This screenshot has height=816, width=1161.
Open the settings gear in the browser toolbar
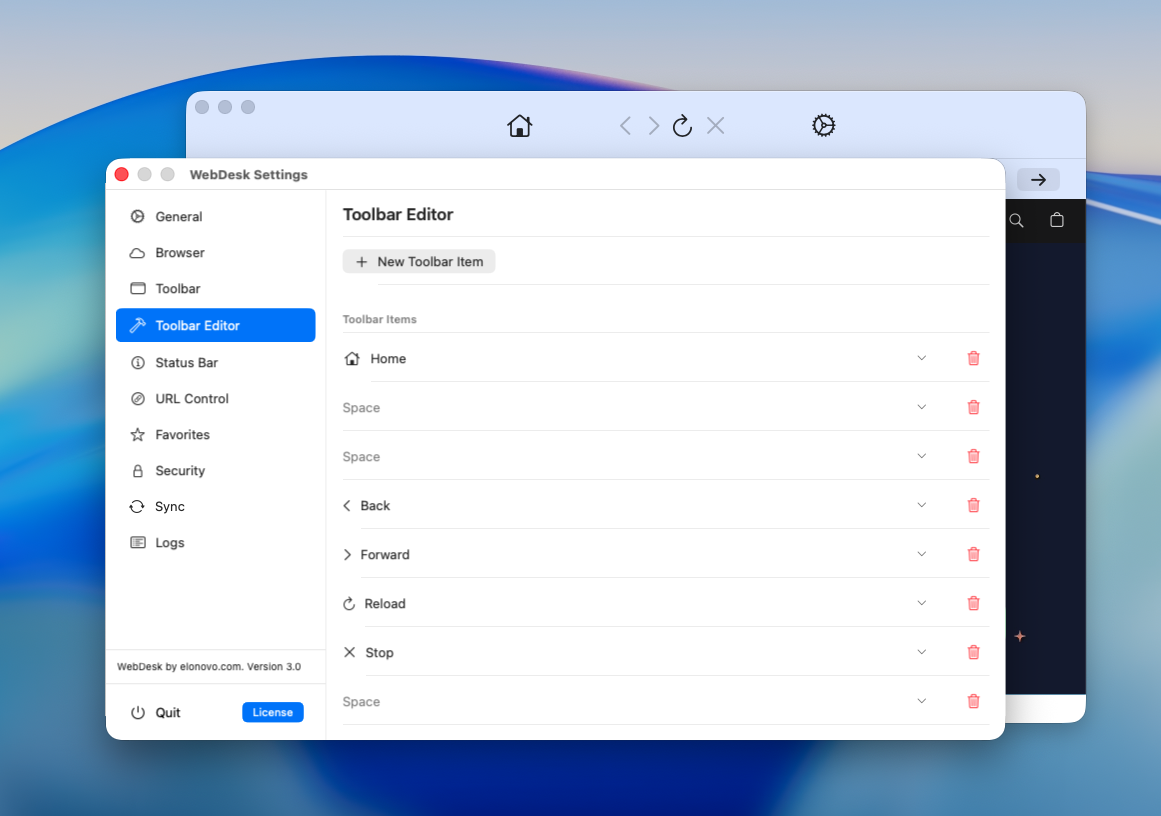823,125
